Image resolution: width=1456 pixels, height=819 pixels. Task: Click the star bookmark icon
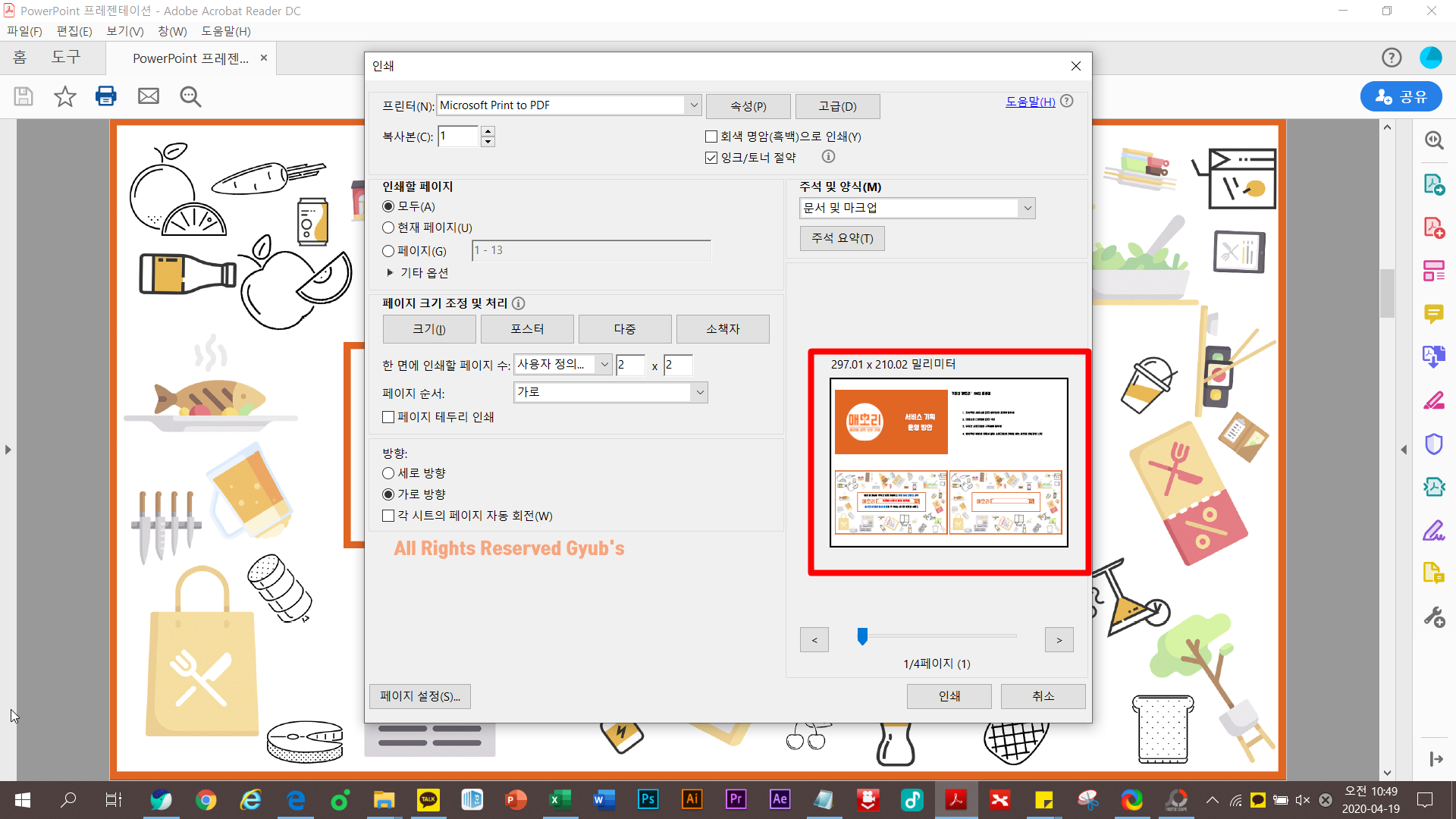click(x=65, y=96)
